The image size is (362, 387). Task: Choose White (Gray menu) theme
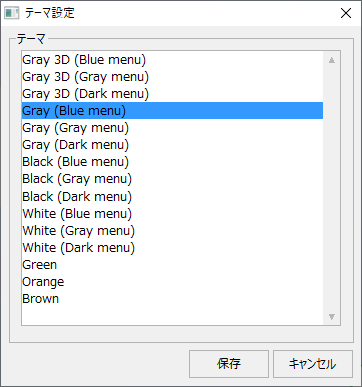[x=172, y=230]
